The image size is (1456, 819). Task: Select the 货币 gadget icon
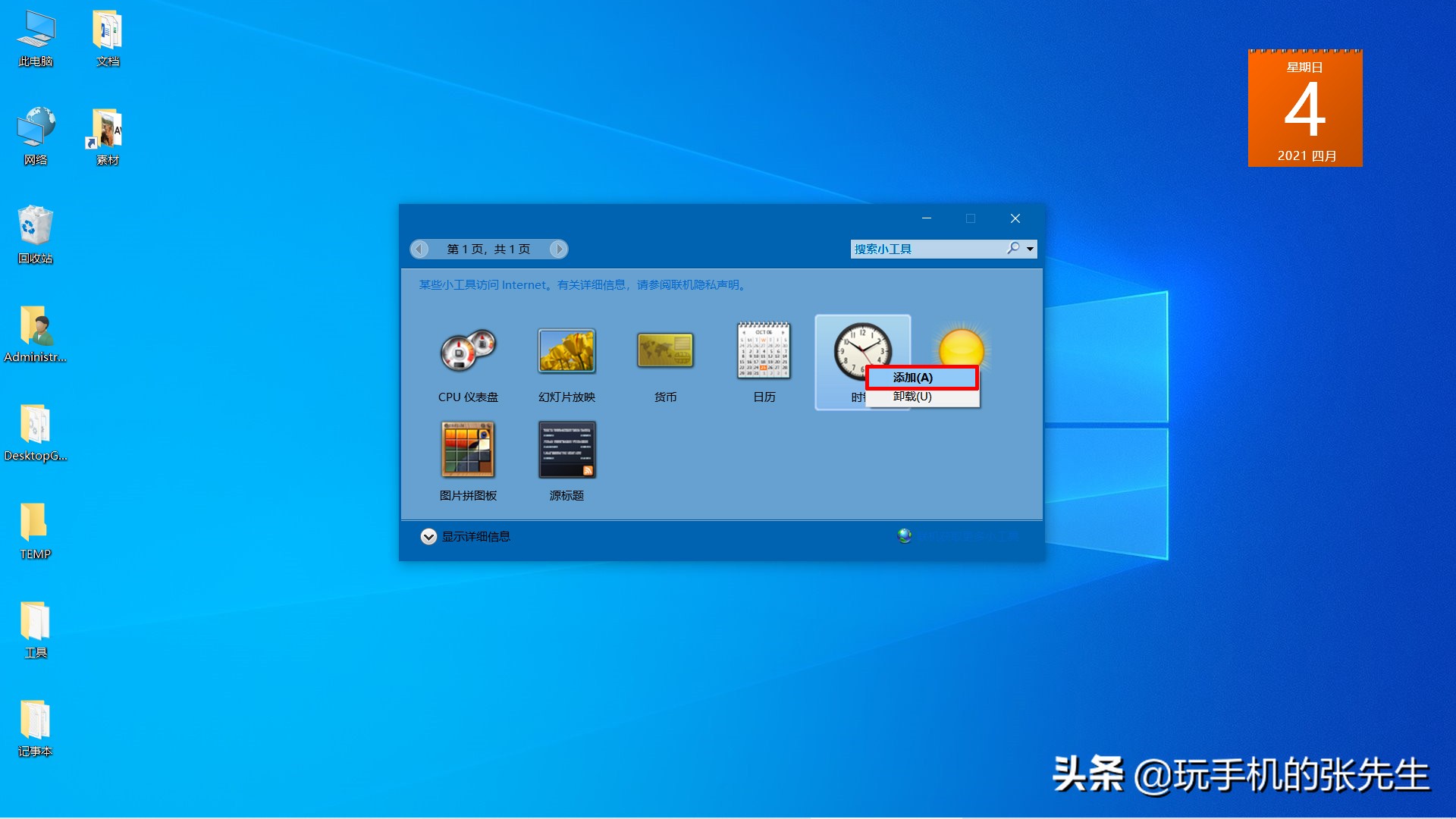pos(665,351)
